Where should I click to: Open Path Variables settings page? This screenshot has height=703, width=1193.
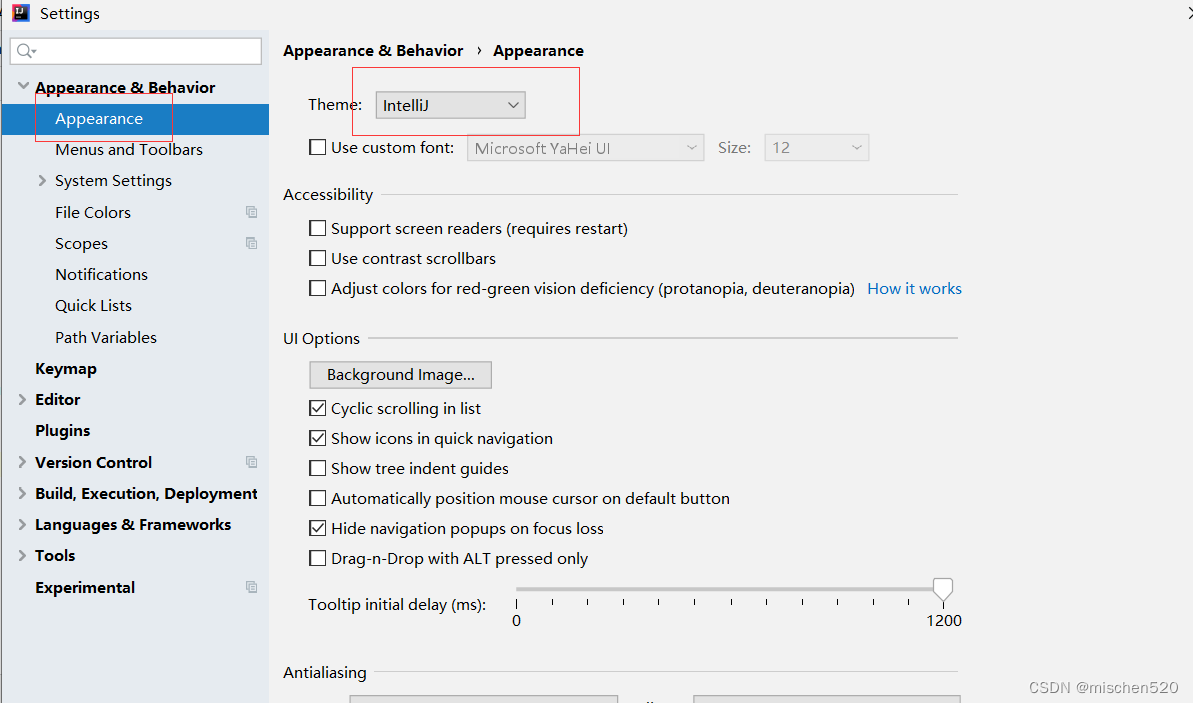coord(106,337)
